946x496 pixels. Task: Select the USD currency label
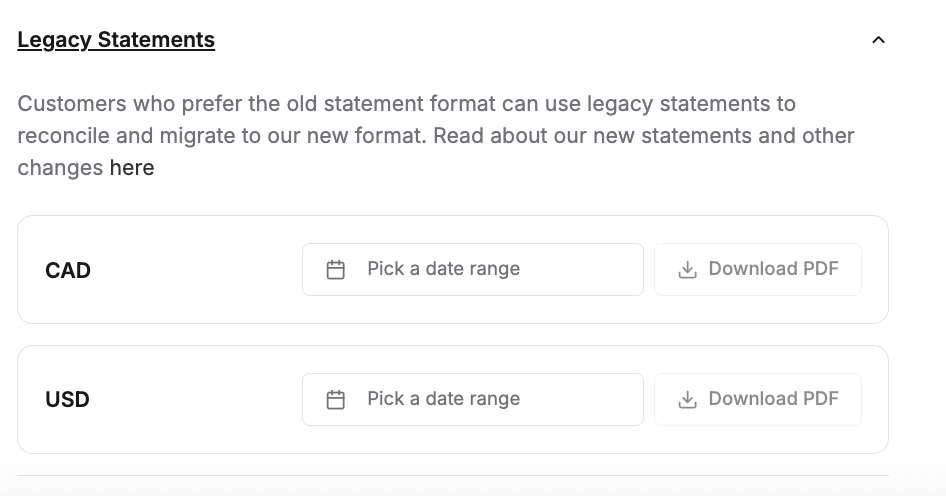click(68, 400)
